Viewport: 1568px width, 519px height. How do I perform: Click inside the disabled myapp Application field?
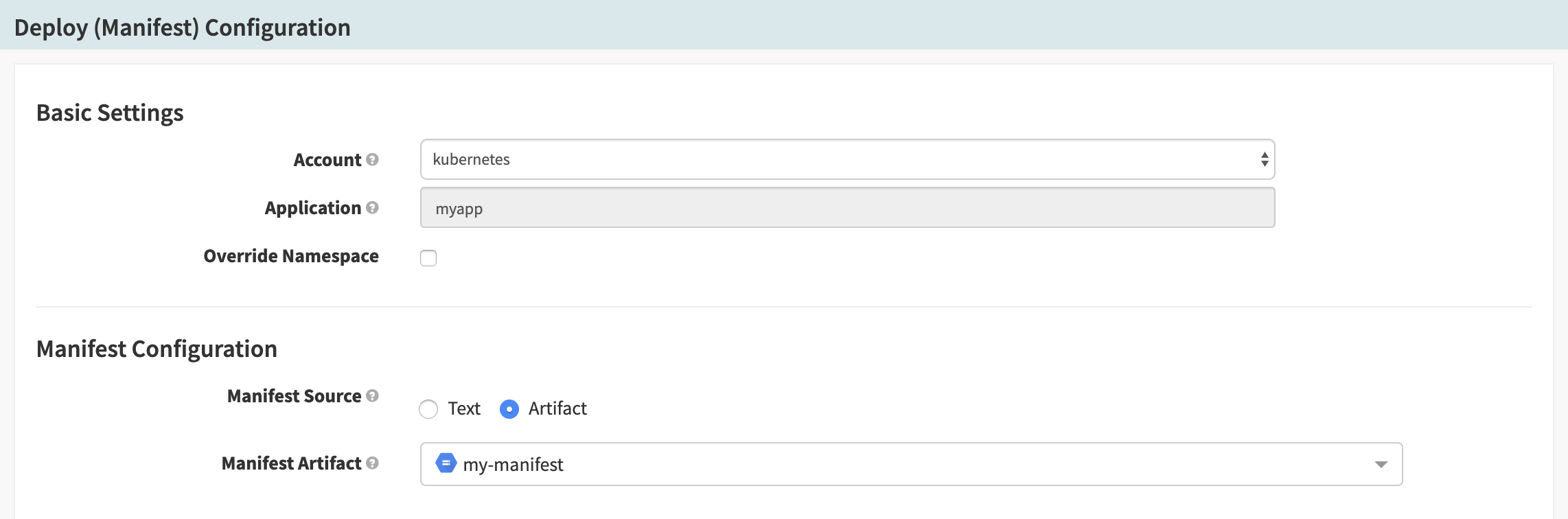848,207
